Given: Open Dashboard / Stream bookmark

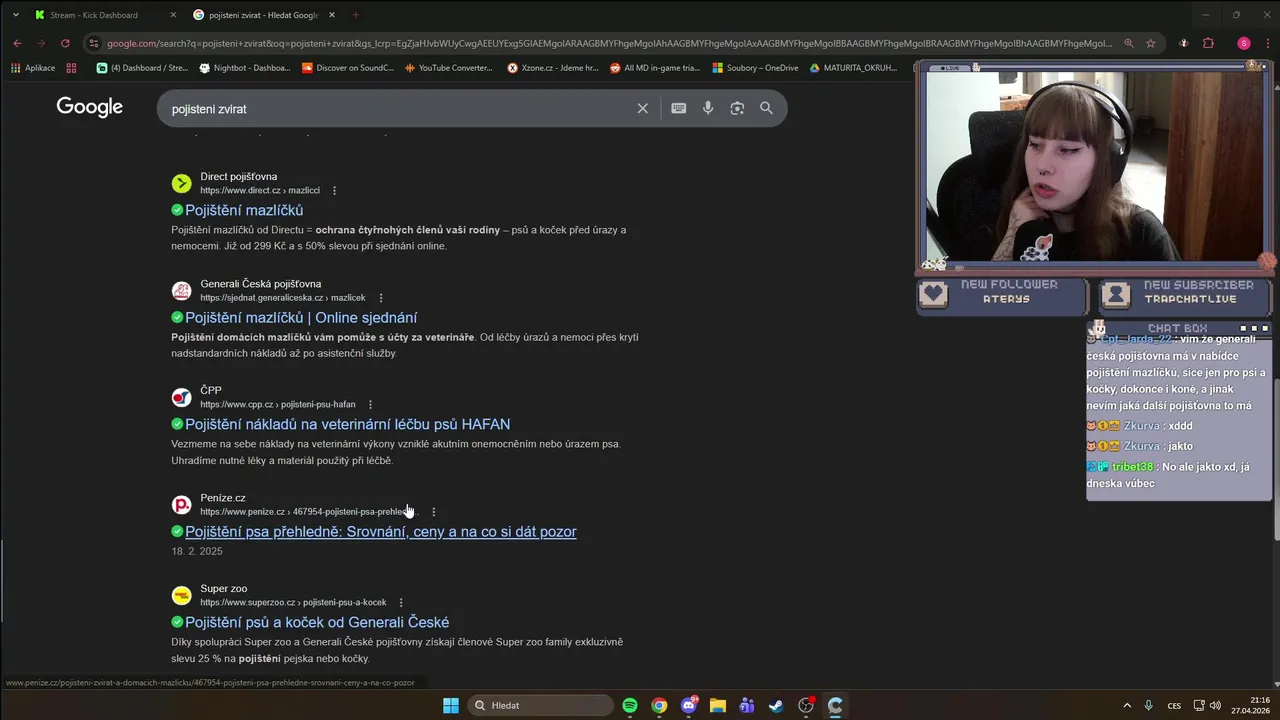Looking at the screenshot, I should [x=142, y=68].
